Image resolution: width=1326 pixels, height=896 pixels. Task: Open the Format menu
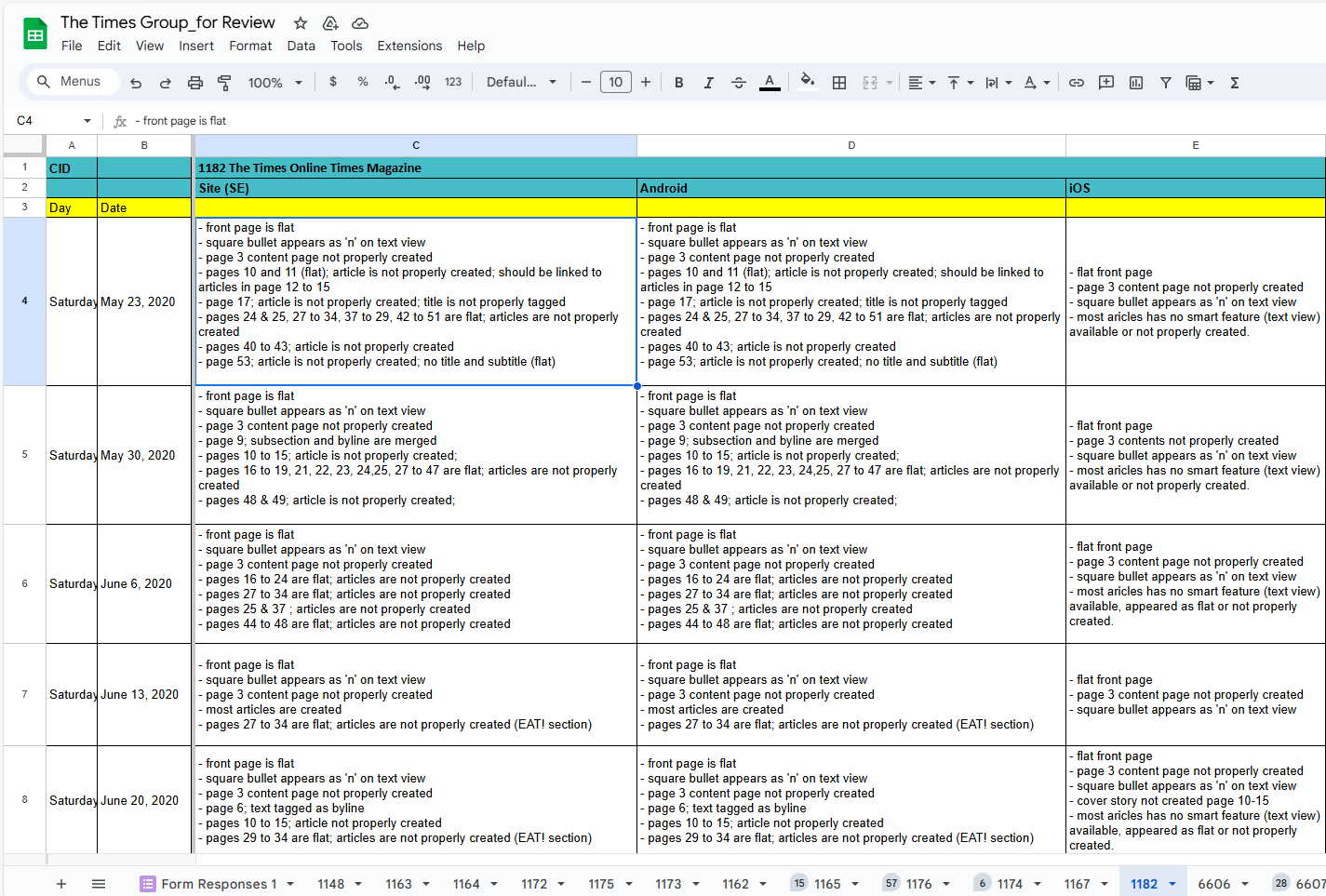250,46
